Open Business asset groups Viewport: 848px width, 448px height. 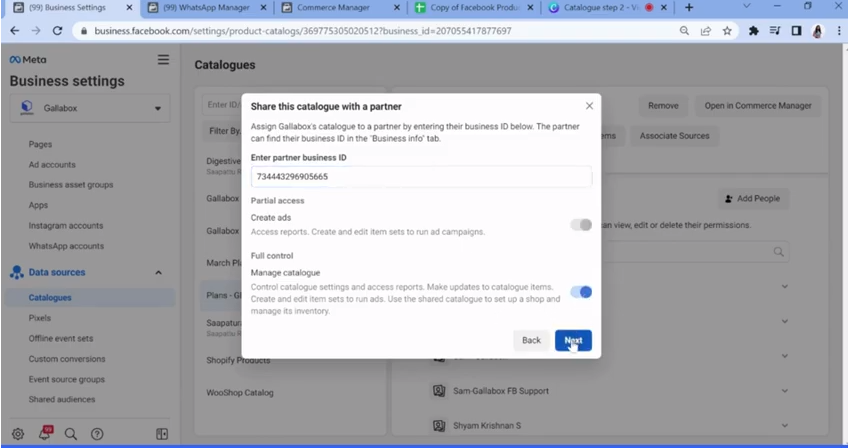[71, 185]
